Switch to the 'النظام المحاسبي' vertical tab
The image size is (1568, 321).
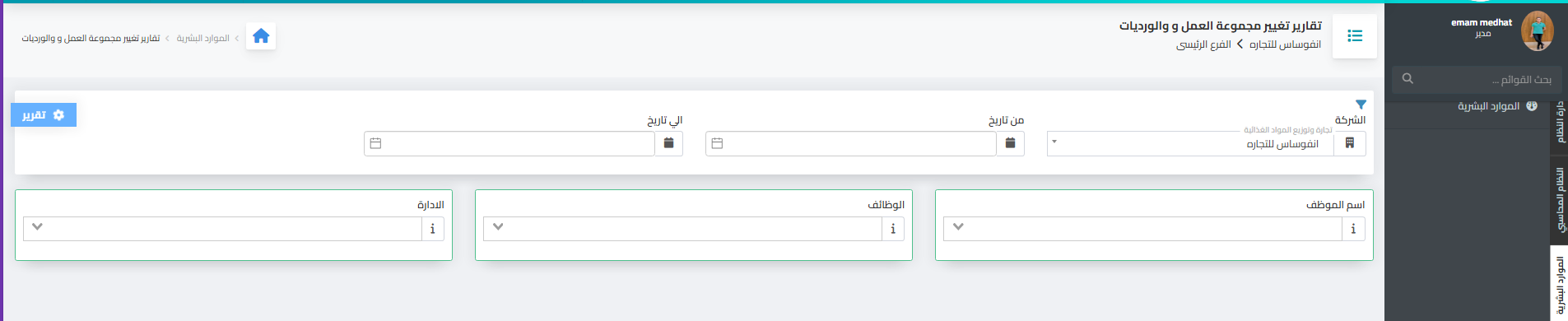pos(1560,199)
